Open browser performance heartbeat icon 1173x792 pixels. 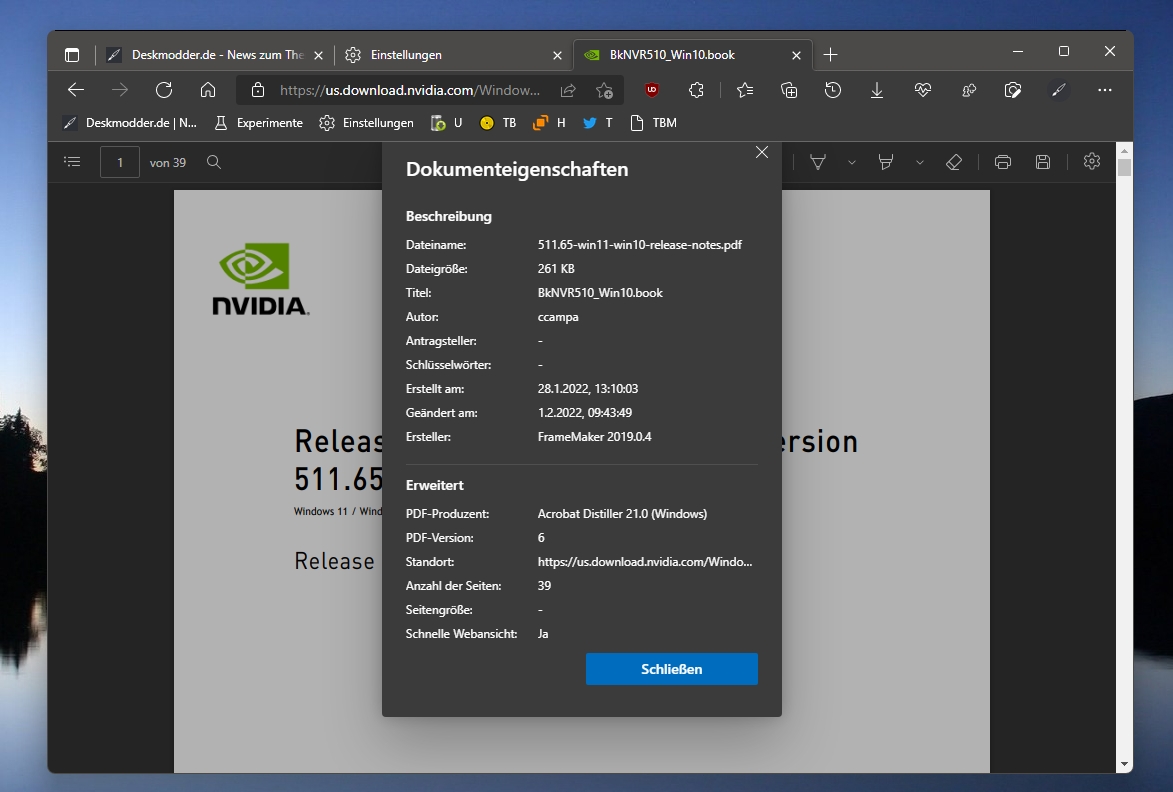click(x=922, y=90)
